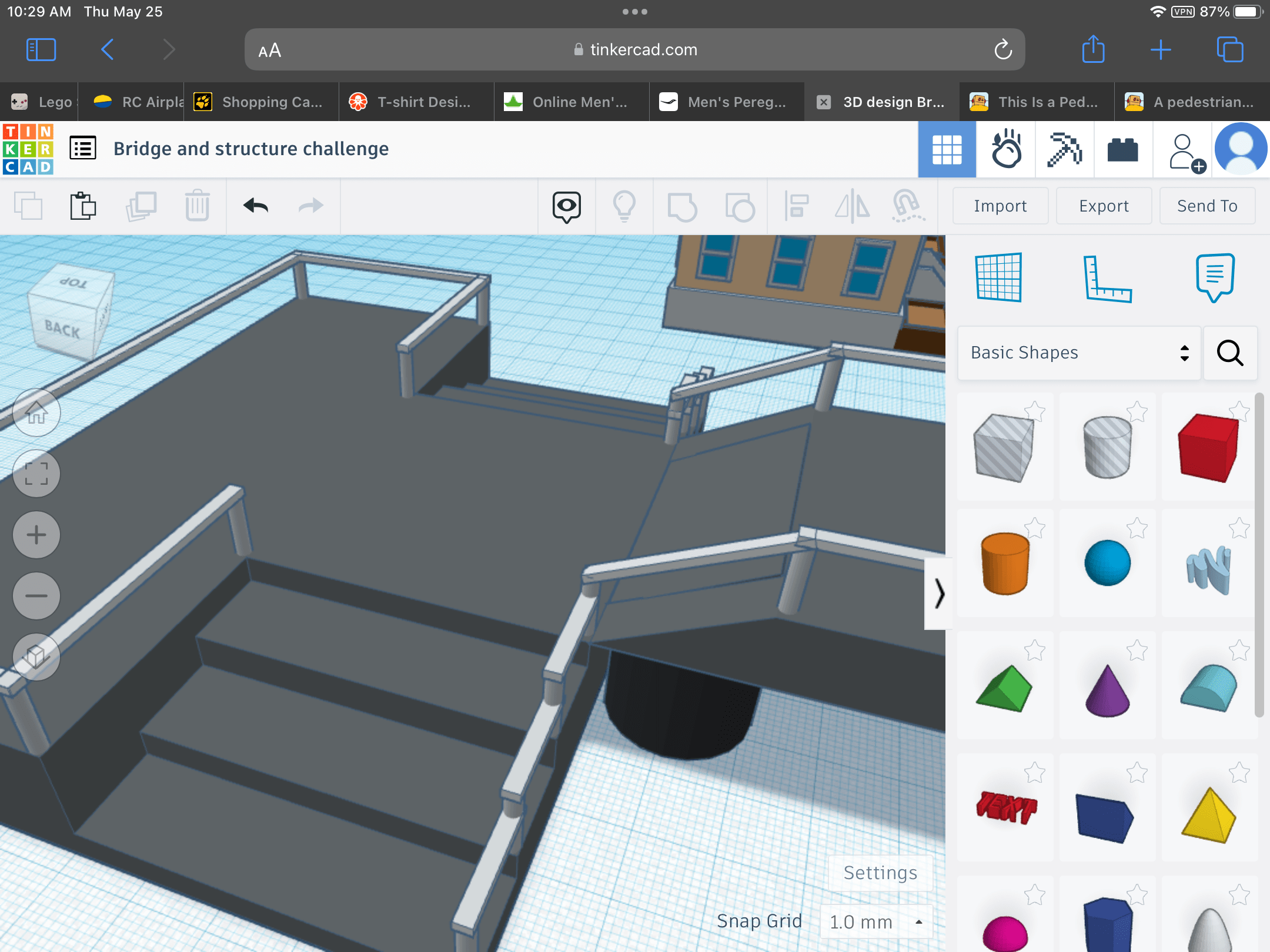Switch to the Sim Lab workspace

pyautogui.click(x=1006, y=149)
